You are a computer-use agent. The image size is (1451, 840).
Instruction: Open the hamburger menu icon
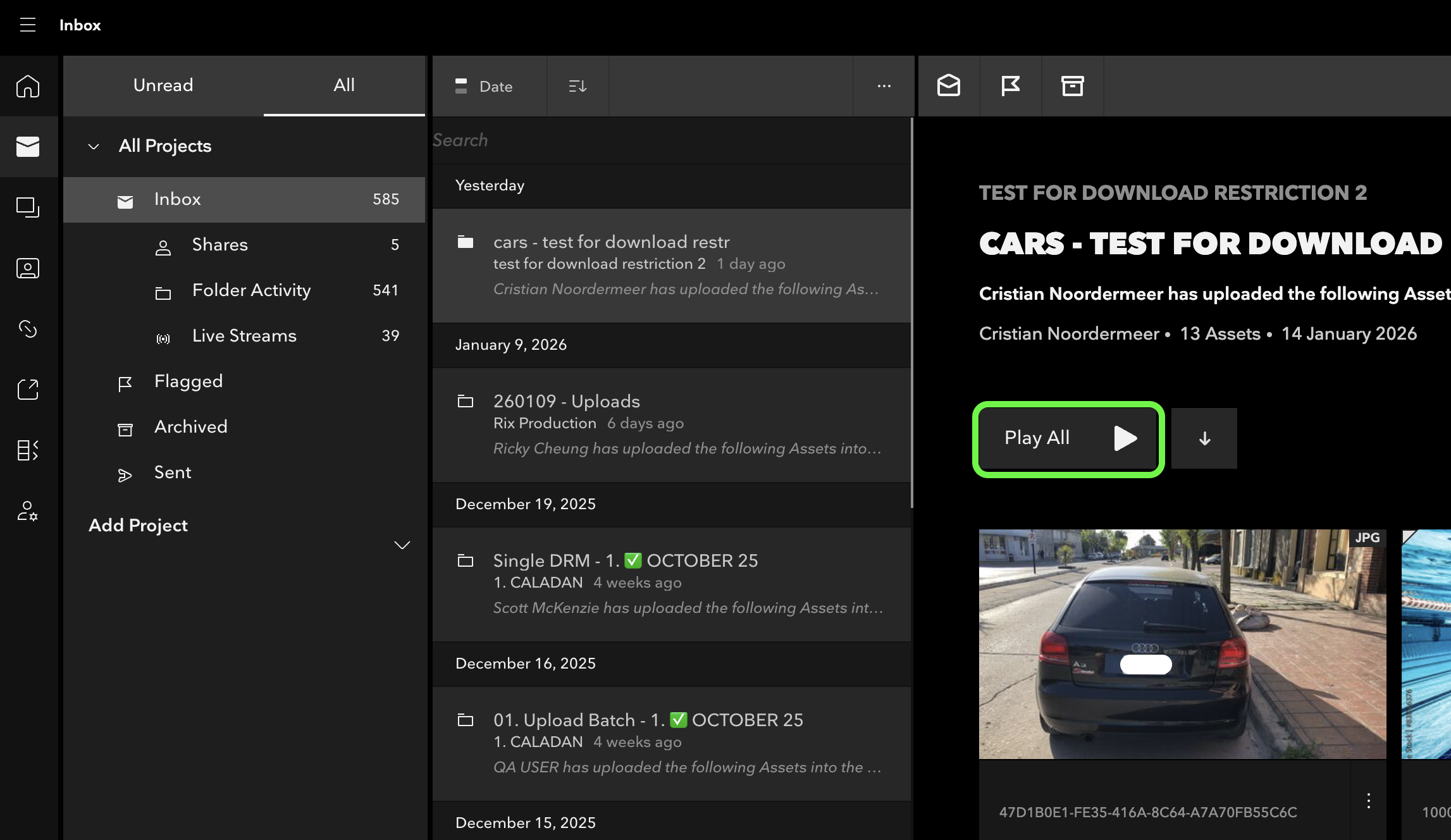[27, 25]
